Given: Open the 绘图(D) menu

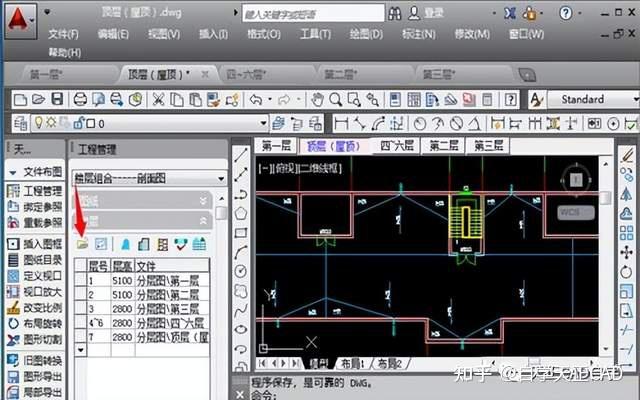Looking at the screenshot, I should [366, 33].
